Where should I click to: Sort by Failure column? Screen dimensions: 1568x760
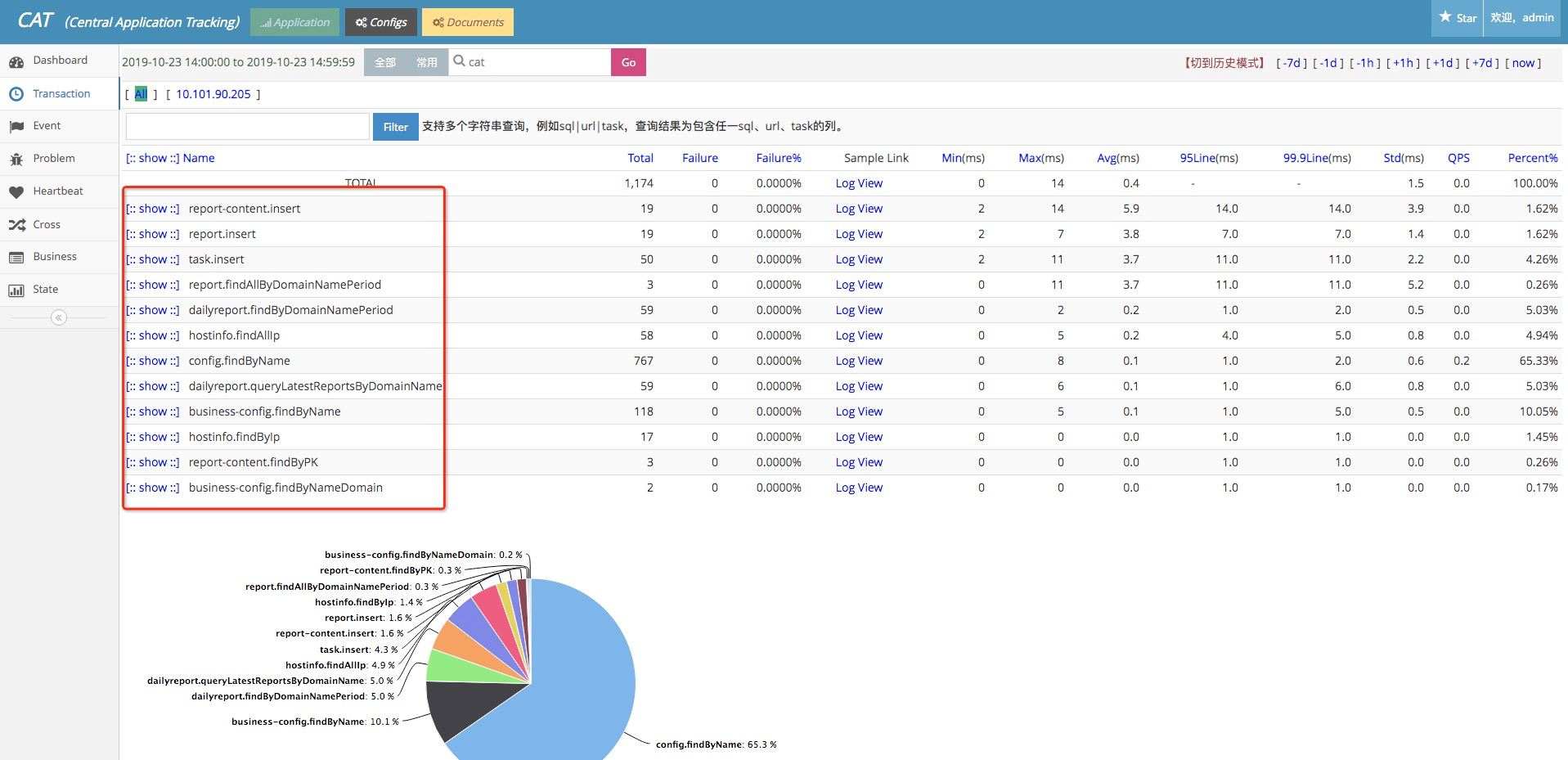click(700, 158)
